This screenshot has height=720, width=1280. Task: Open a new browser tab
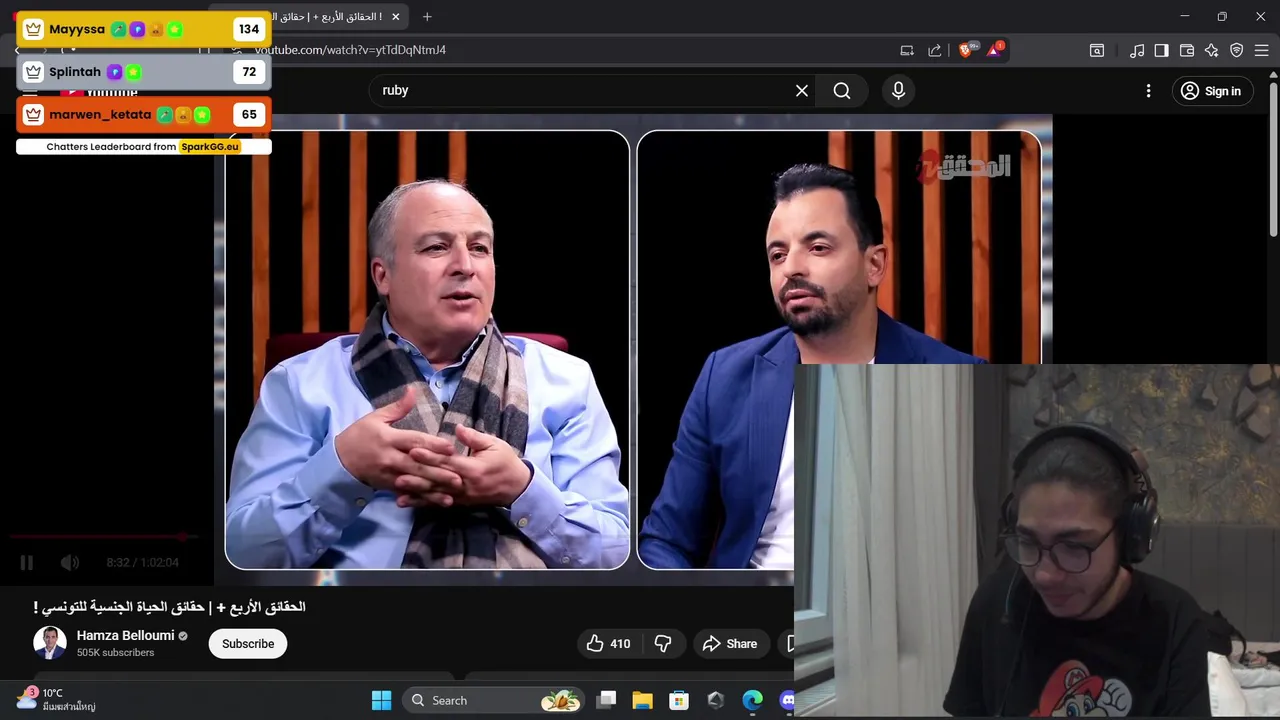[427, 17]
